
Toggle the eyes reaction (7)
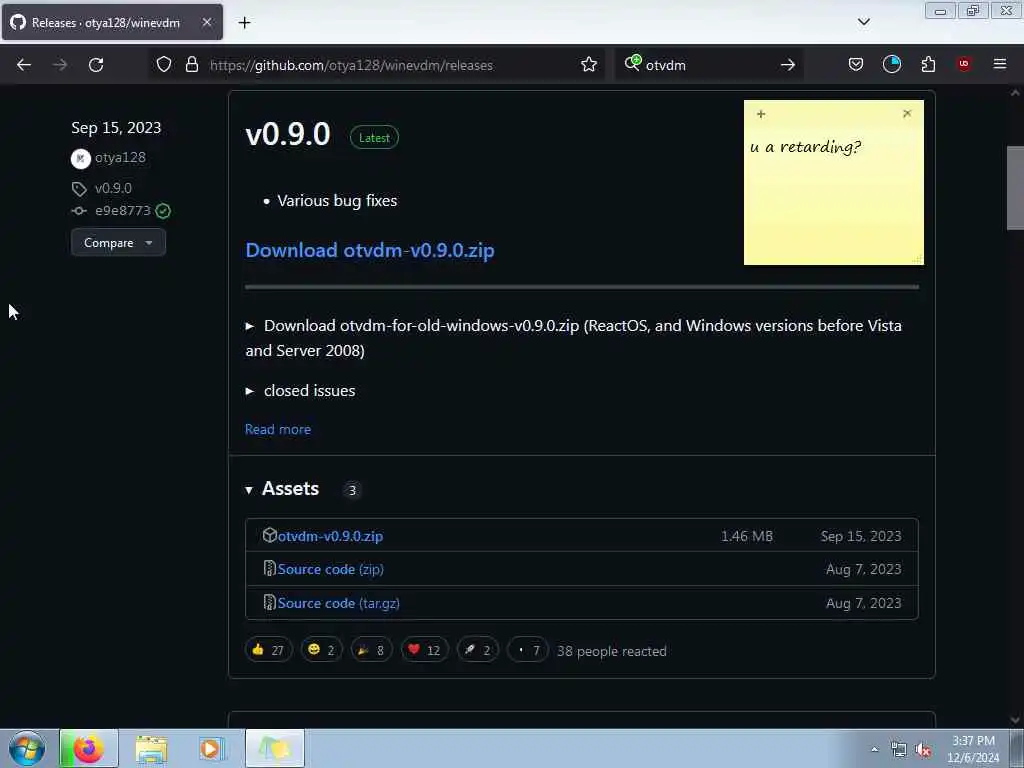528,650
